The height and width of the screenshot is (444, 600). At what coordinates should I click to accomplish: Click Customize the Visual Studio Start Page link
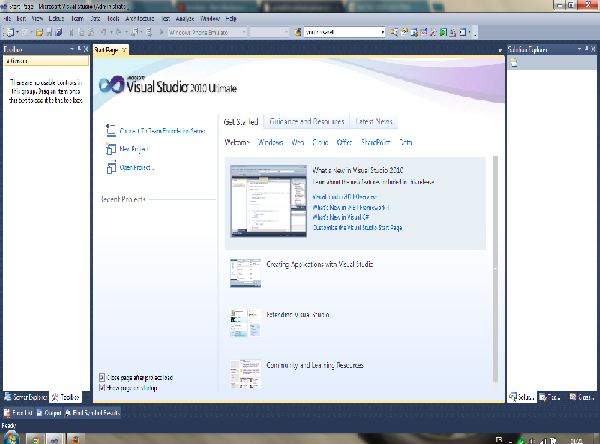357,227
